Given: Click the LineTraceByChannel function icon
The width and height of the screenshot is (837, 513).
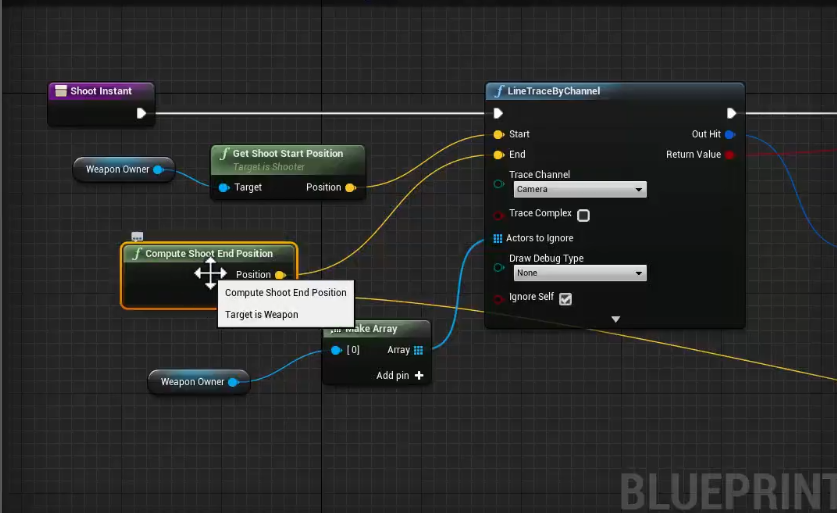Looking at the screenshot, I should pyautogui.click(x=500, y=91).
